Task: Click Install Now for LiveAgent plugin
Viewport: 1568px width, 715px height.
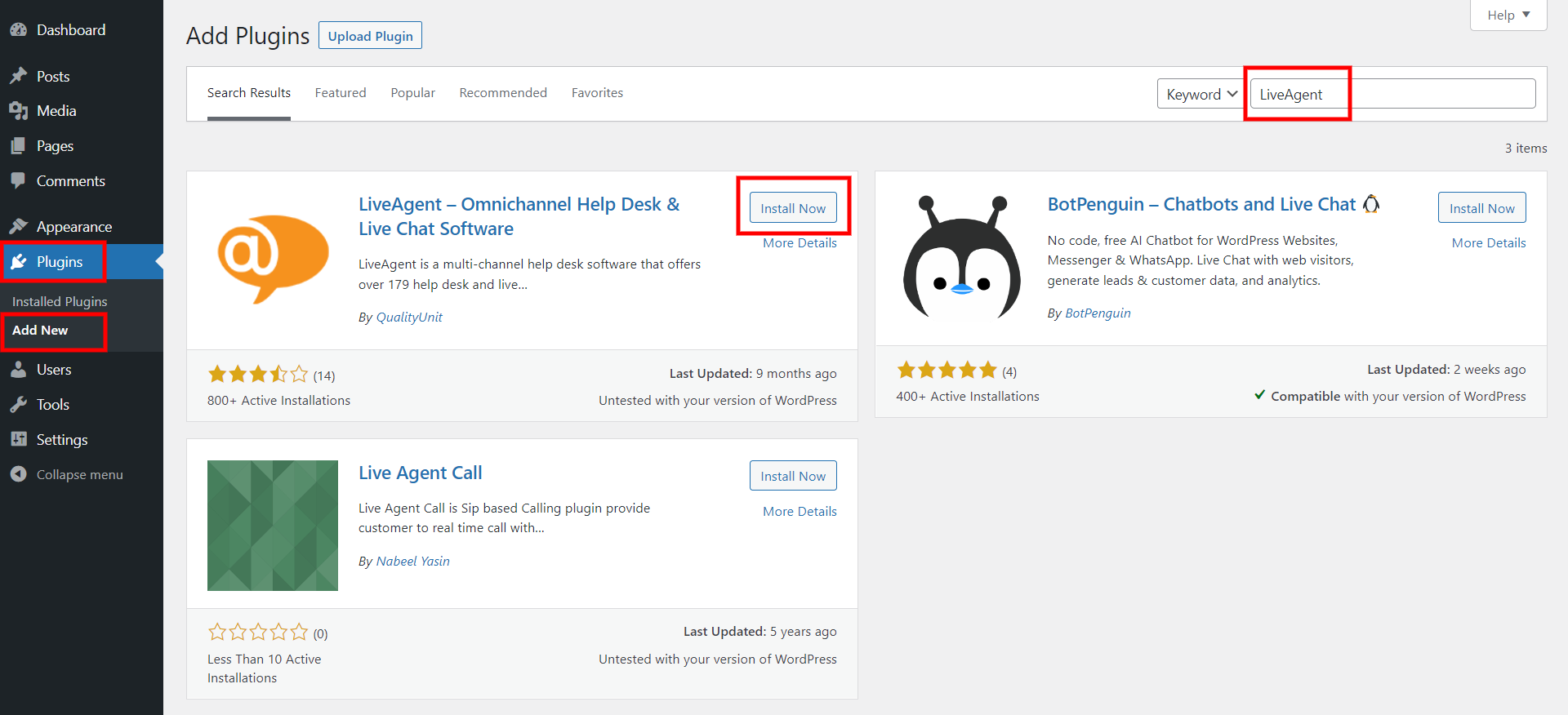Action: [x=793, y=208]
